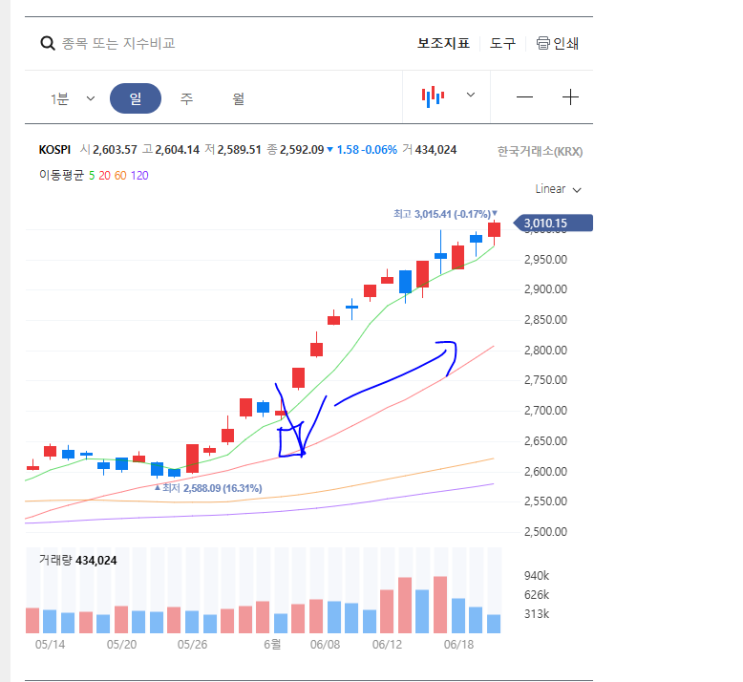This screenshot has height=682, width=743.
Task: Click the search field for stock or index comparison
Action: [118, 44]
